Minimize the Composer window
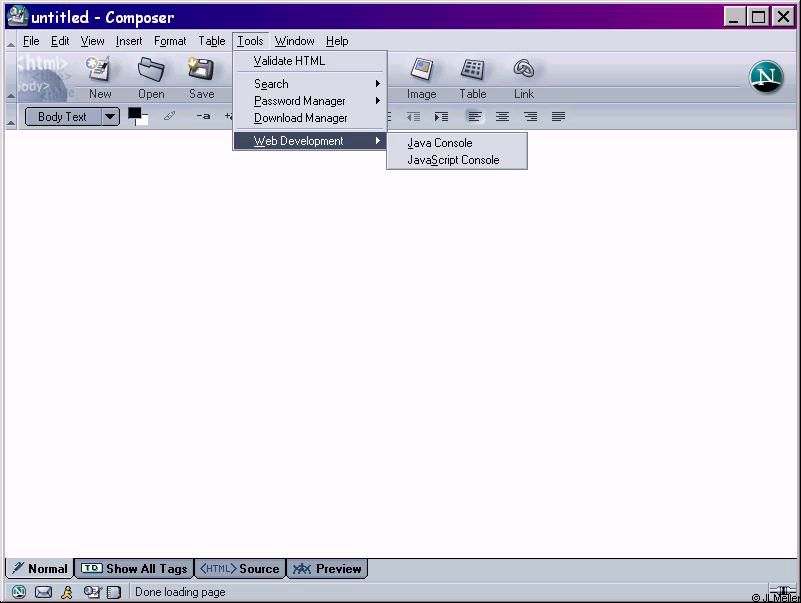The width and height of the screenshot is (801, 603). pos(734,17)
